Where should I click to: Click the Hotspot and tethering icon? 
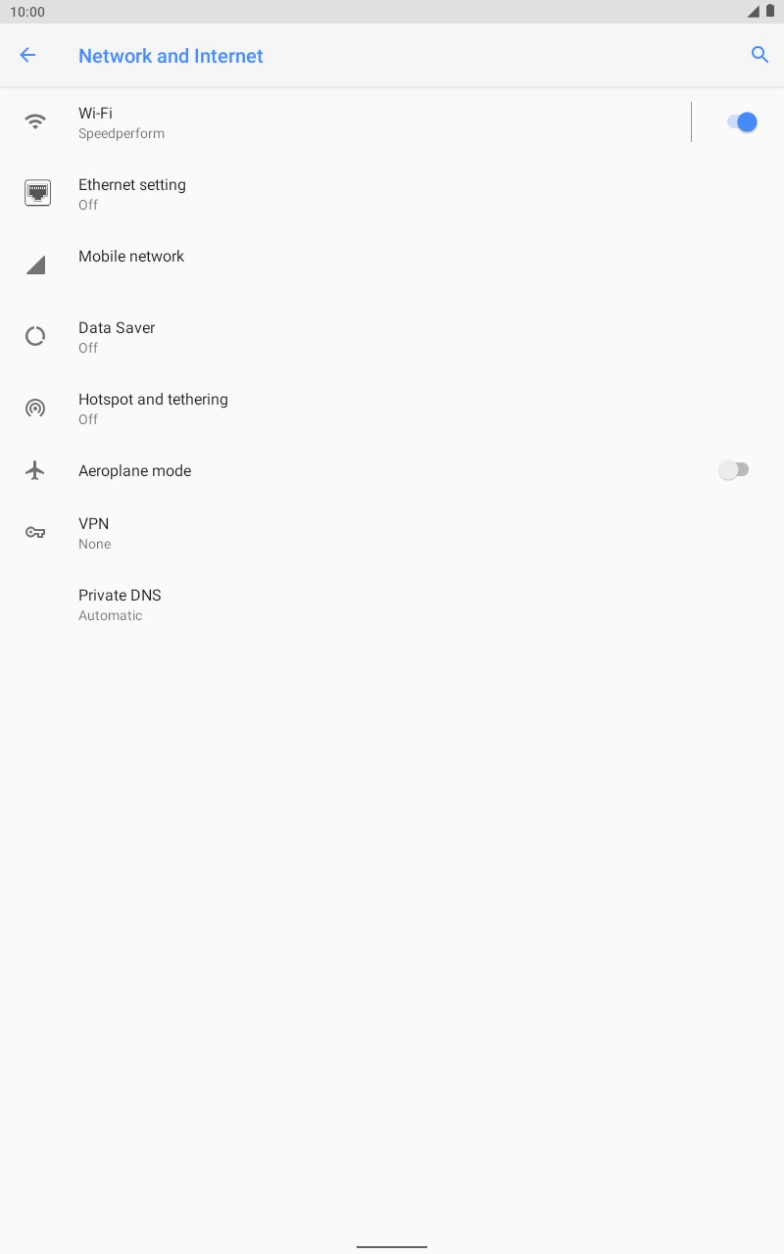(36, 408)
